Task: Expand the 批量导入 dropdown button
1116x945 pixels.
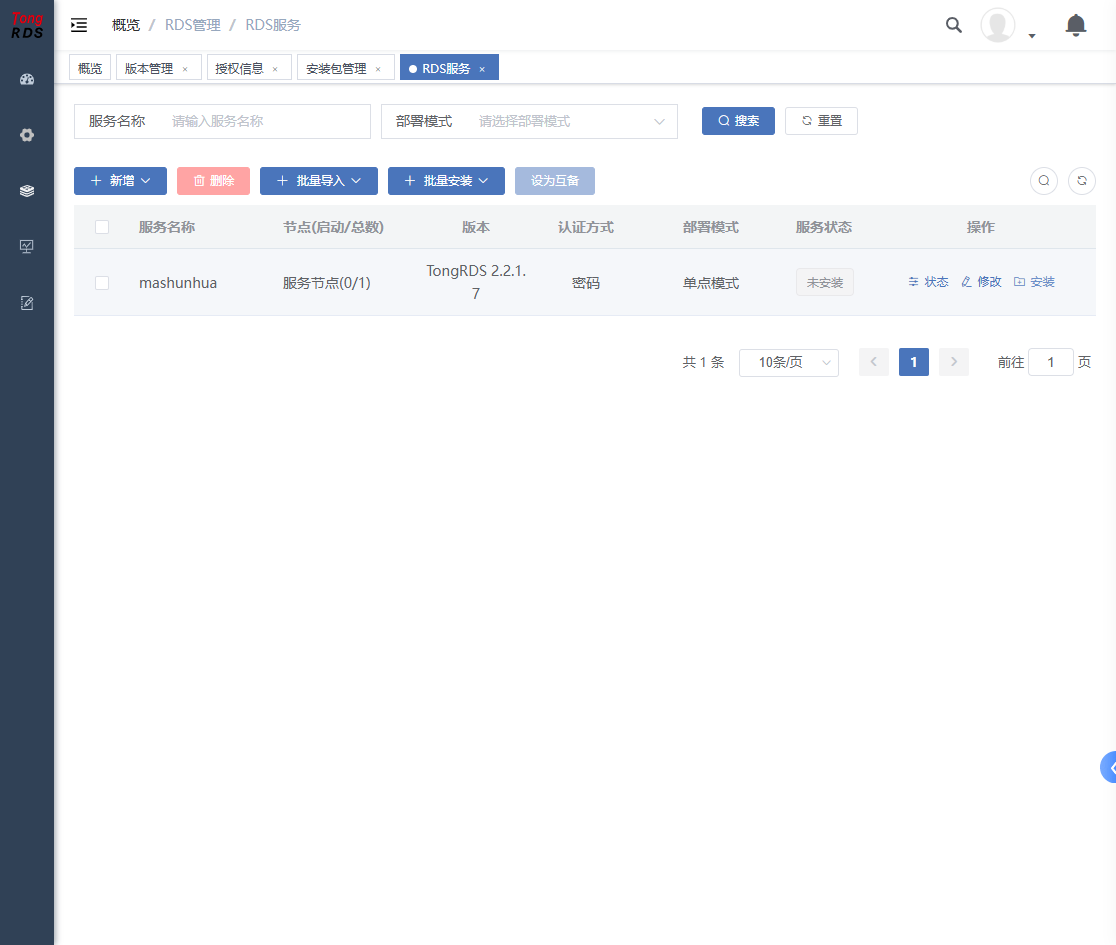Action: [x=319, y=181]
